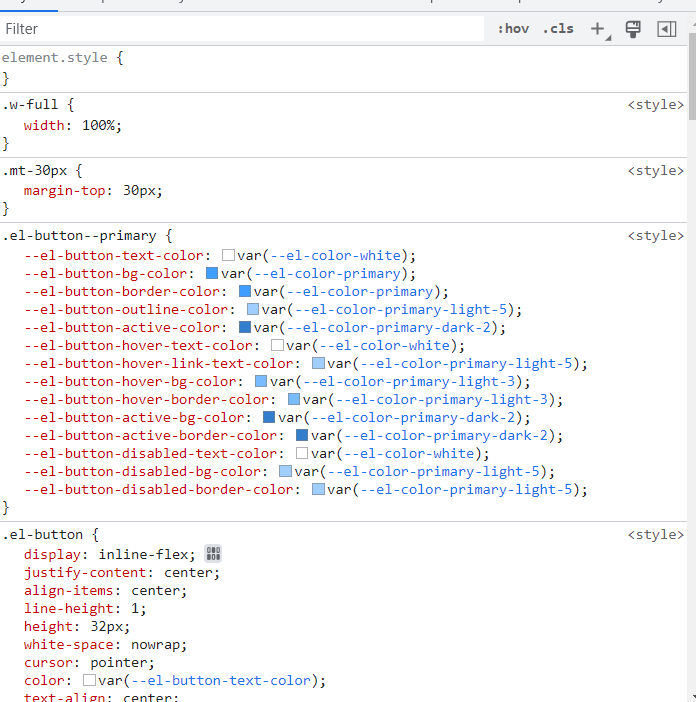Follow --el-color-primary link in bg-color row
Image resolution: width=696 pixels, height=702 pixels.
click(327, 274)
